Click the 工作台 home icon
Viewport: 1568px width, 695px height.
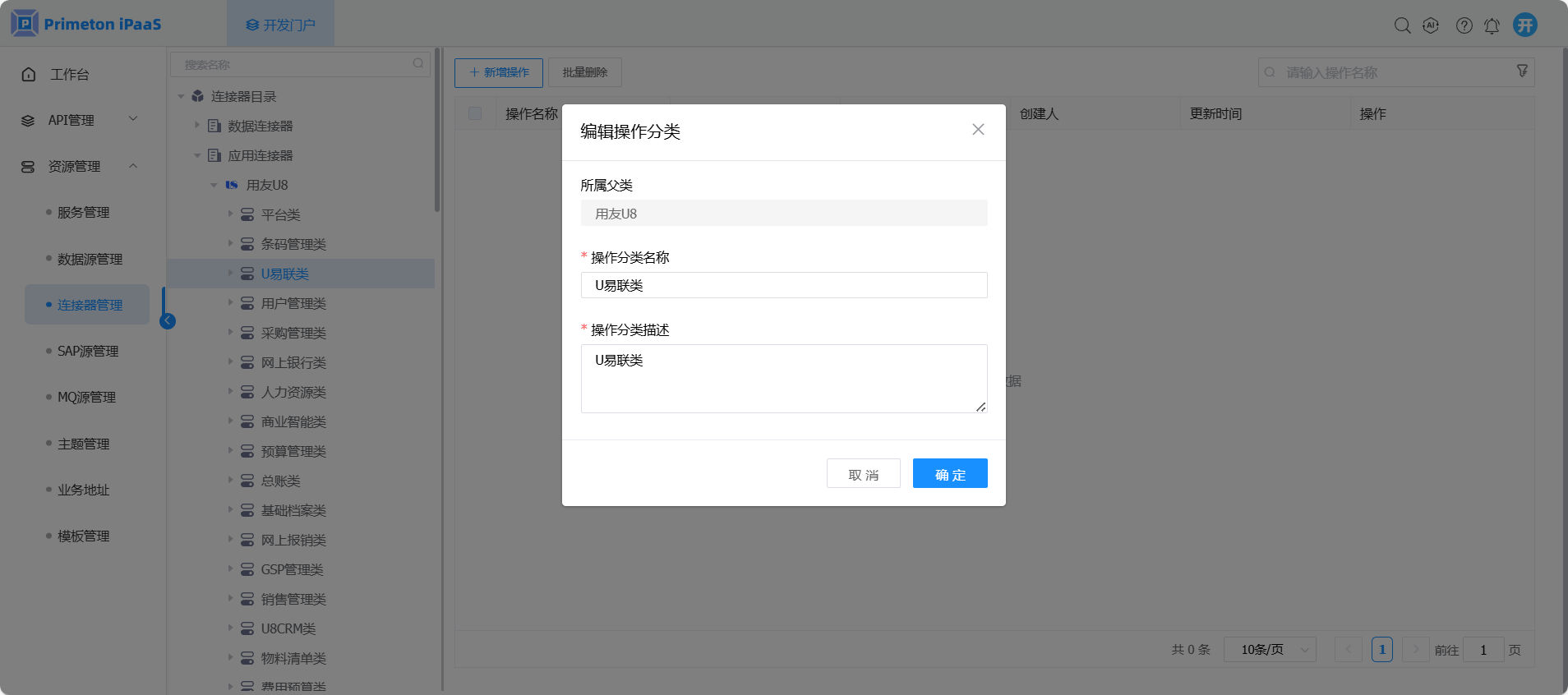[x=29, y=74]
